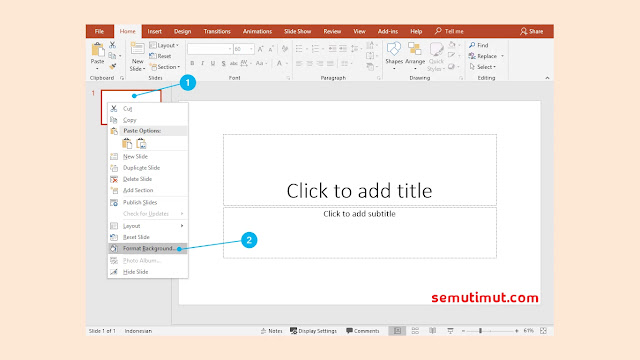Choose Delete Slide from context menu
640x360 pixels.
[x=148, y=179]
